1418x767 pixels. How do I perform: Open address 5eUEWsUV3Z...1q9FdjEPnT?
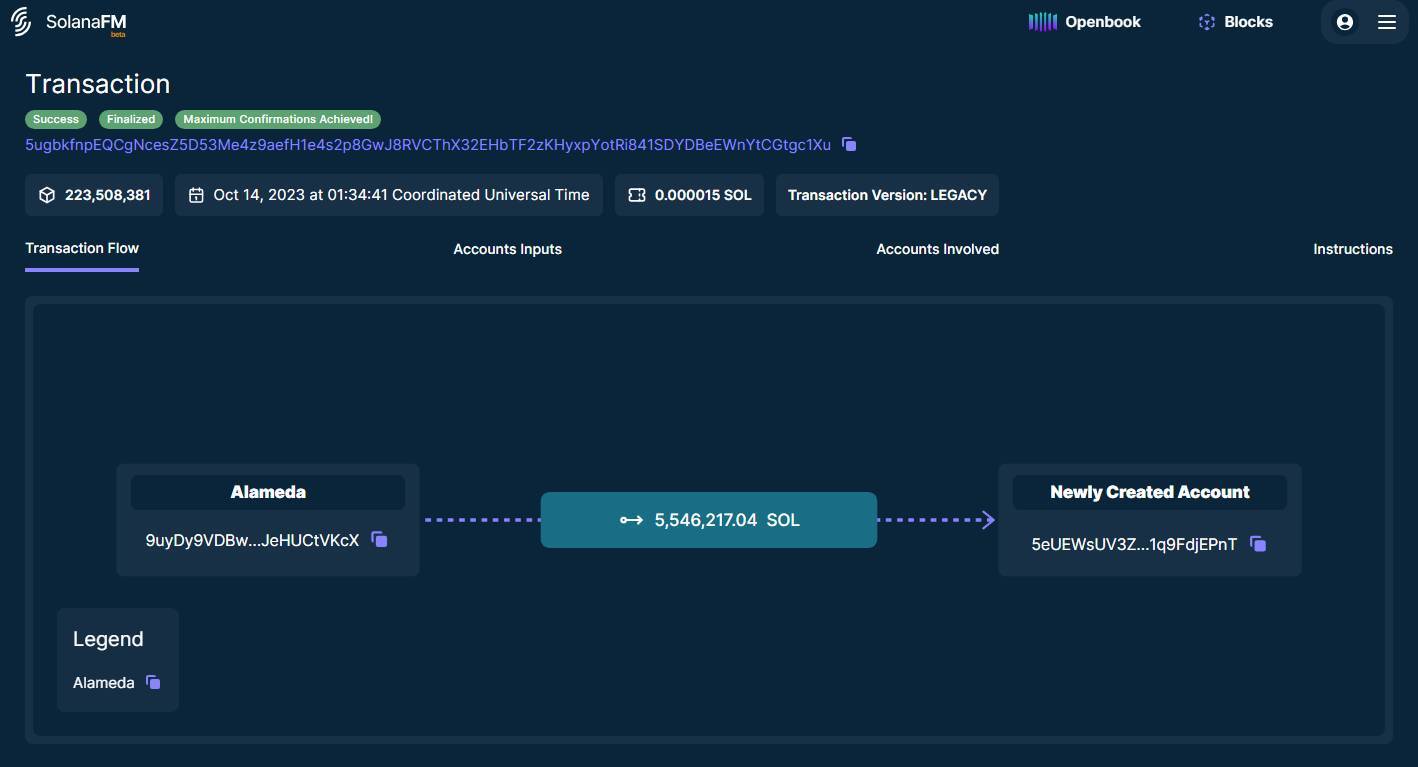pyautogui.click(x=1134, y=544)
